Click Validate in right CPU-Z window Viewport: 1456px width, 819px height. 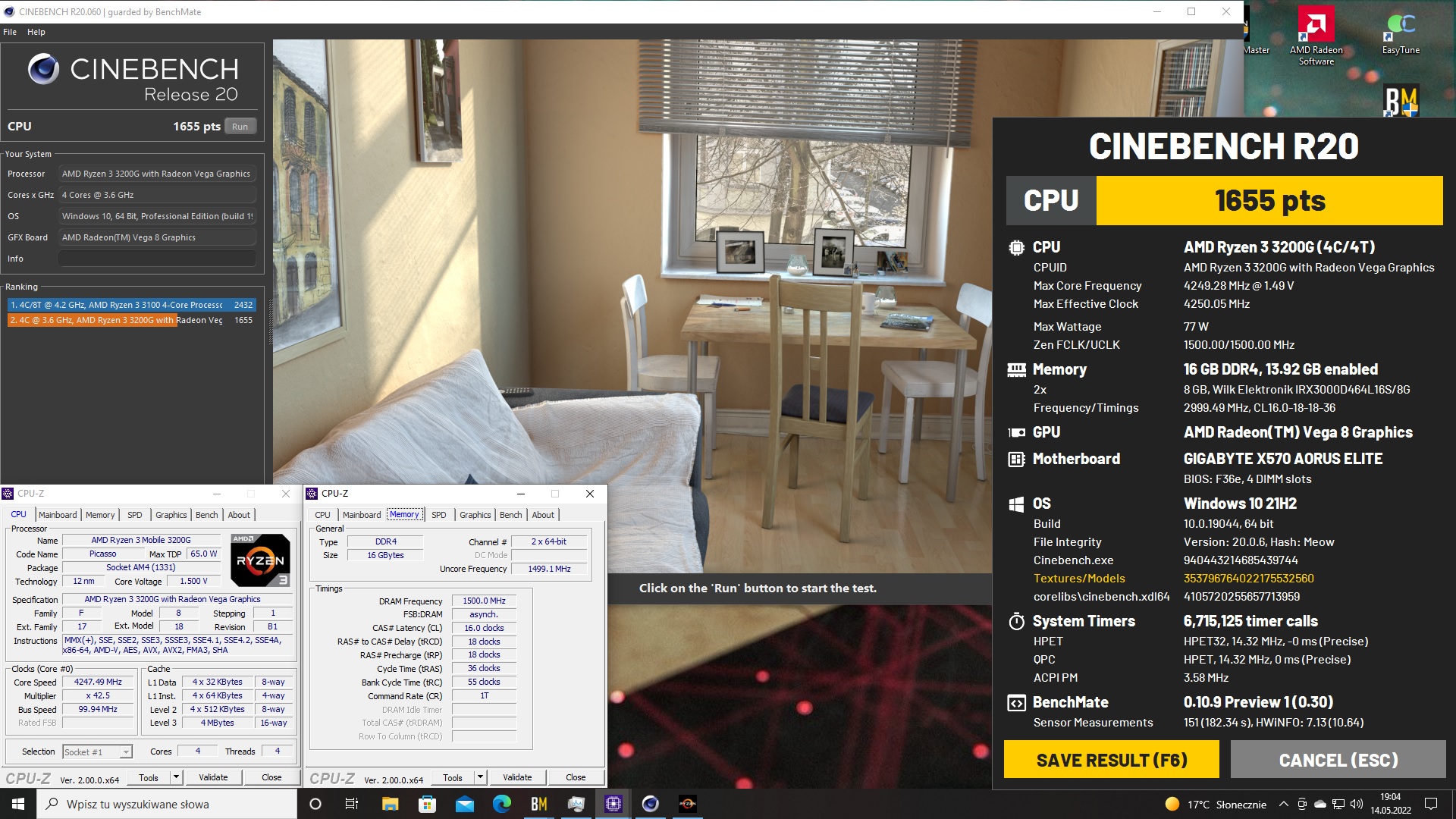[x=517, y=777]
